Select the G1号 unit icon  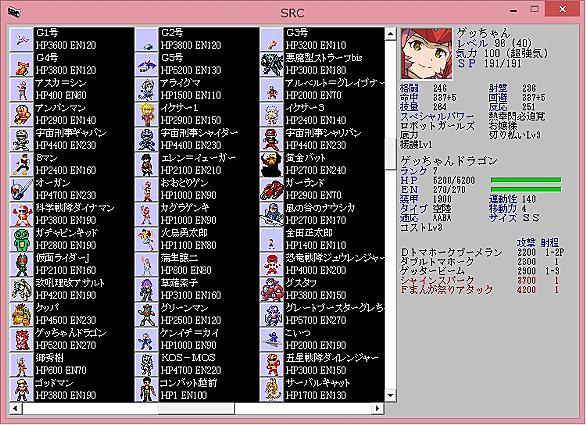(21, 39)
